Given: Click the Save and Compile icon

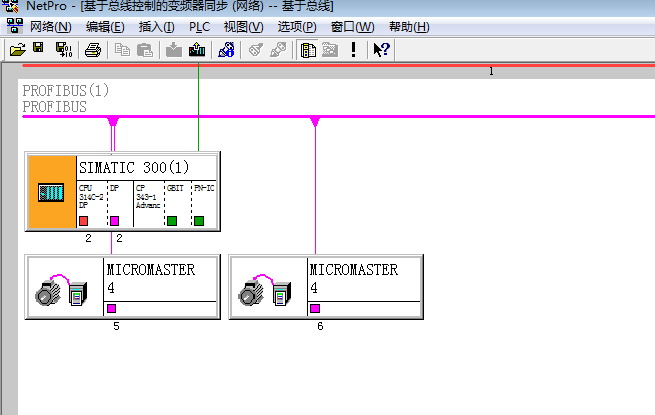Looking at the screenshot, I should 62,49.
